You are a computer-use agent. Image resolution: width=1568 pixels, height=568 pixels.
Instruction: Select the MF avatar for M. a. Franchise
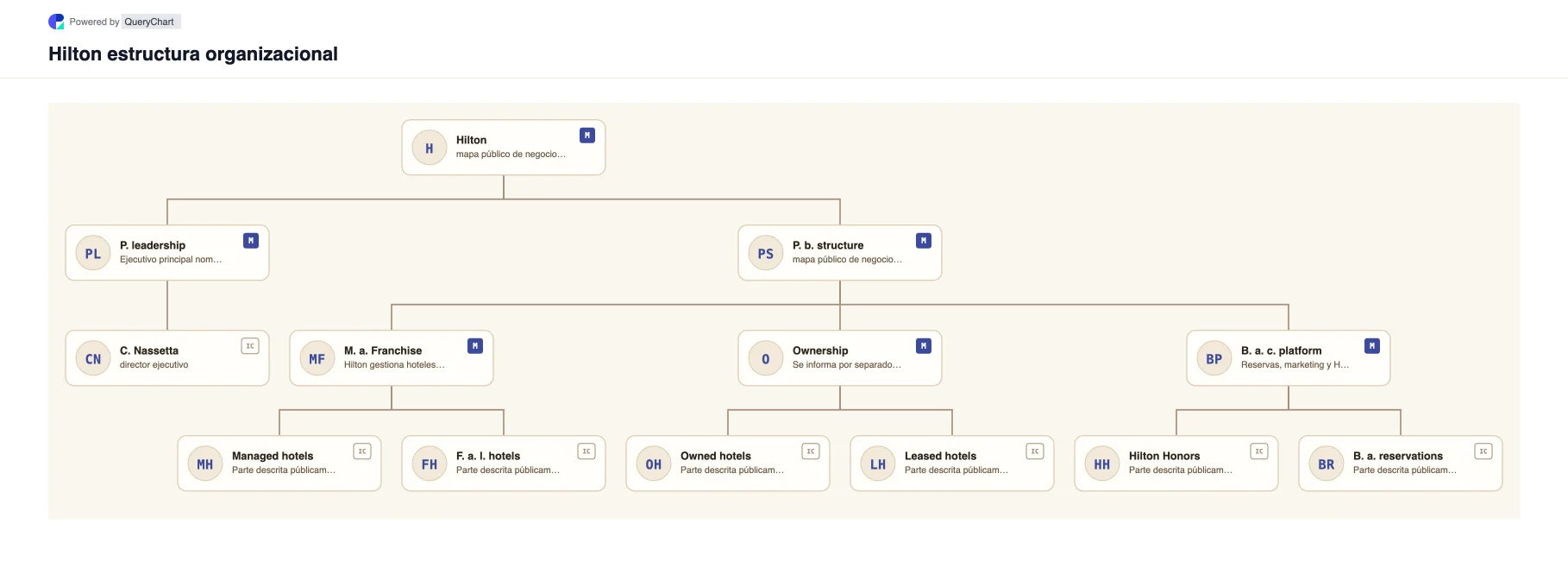[x=317, y=358]
